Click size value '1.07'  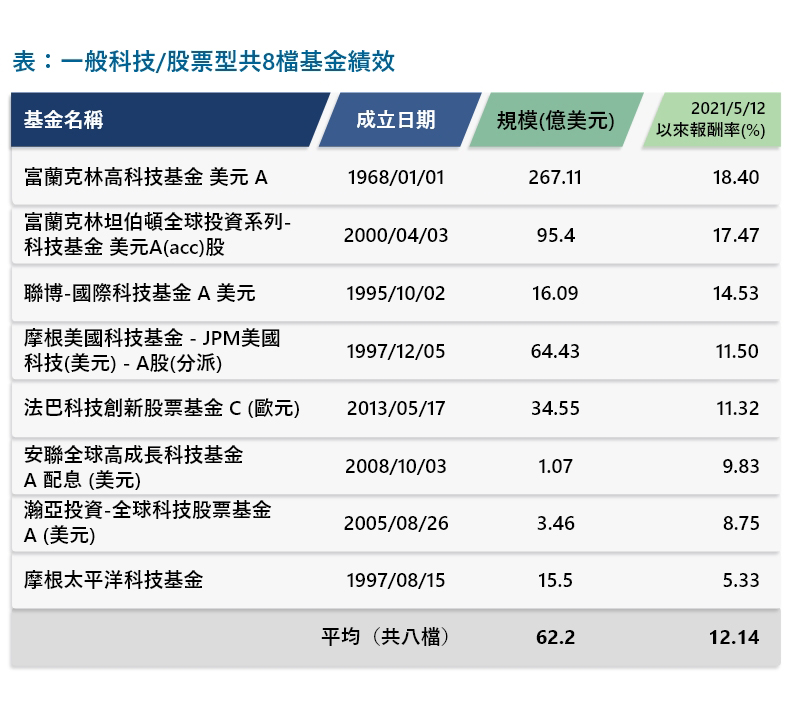(x=555, y=467)
